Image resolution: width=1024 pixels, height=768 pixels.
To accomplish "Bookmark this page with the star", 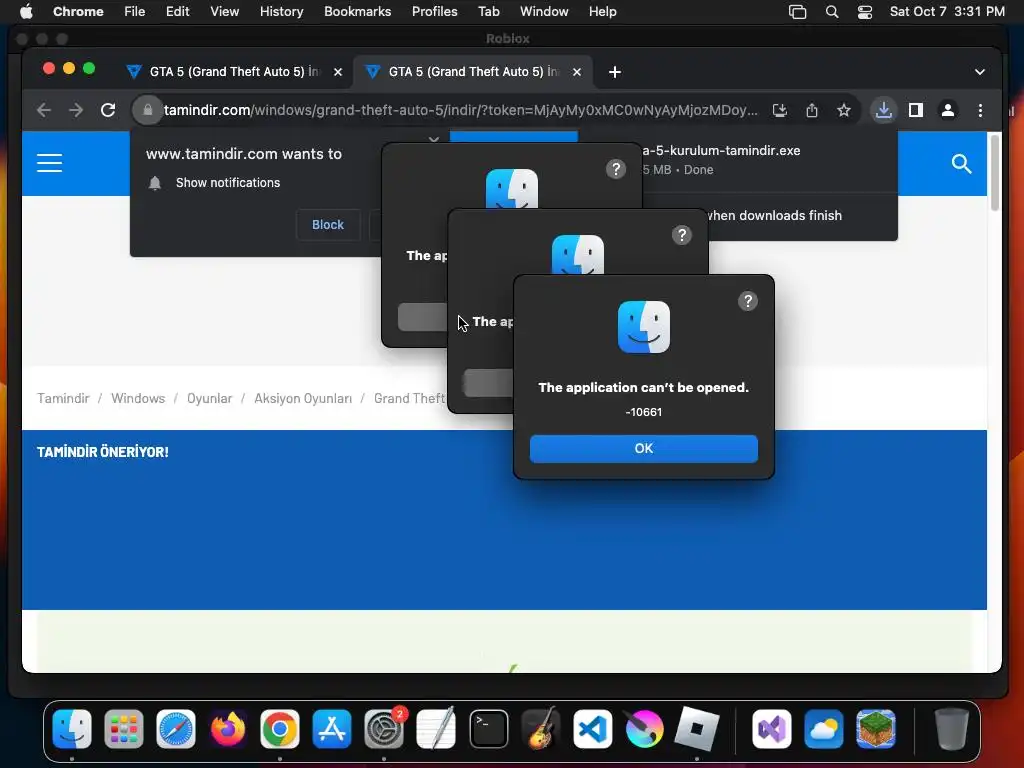I will tap(844, 110).
